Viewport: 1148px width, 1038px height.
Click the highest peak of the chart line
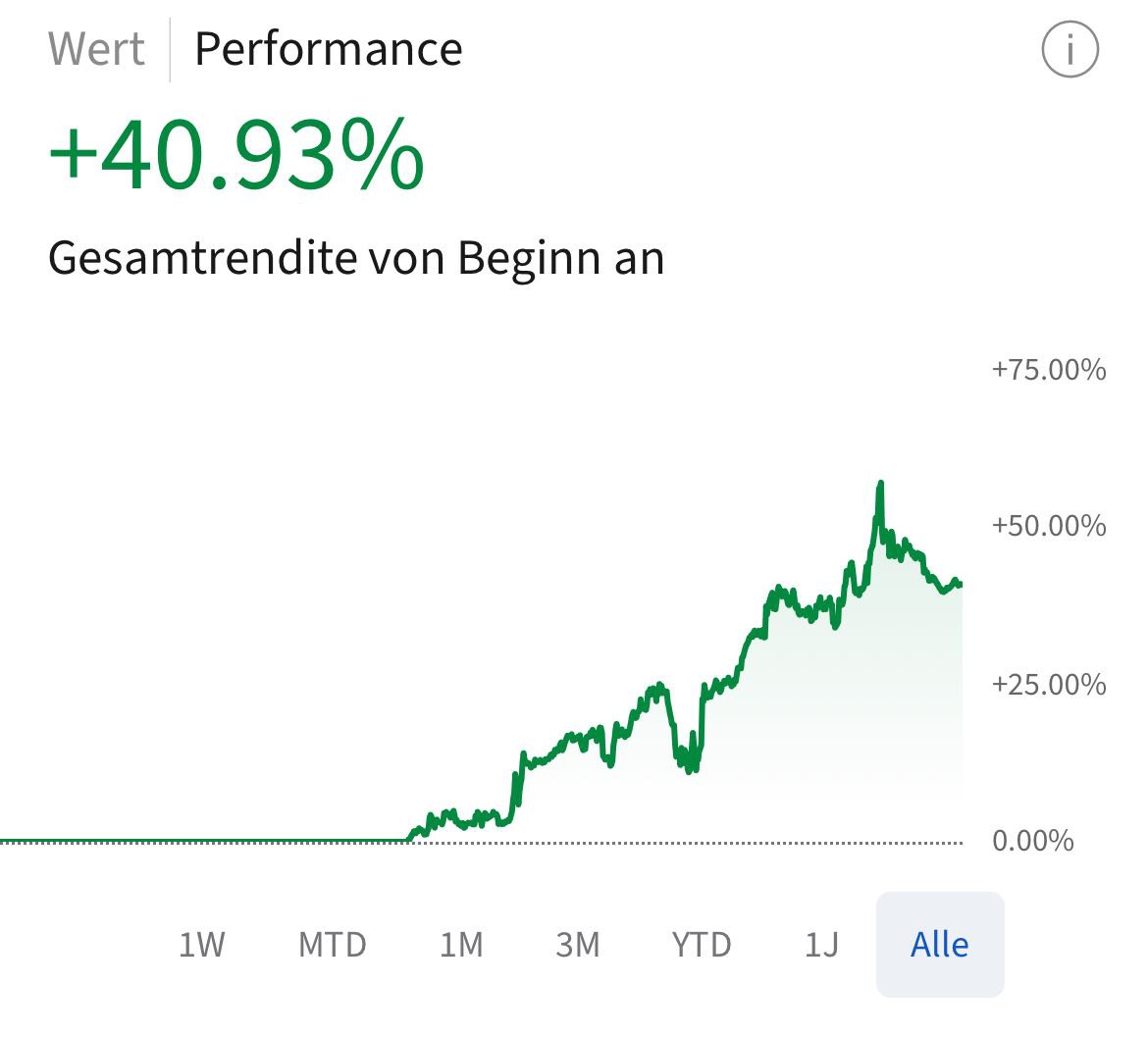[880, 484]
